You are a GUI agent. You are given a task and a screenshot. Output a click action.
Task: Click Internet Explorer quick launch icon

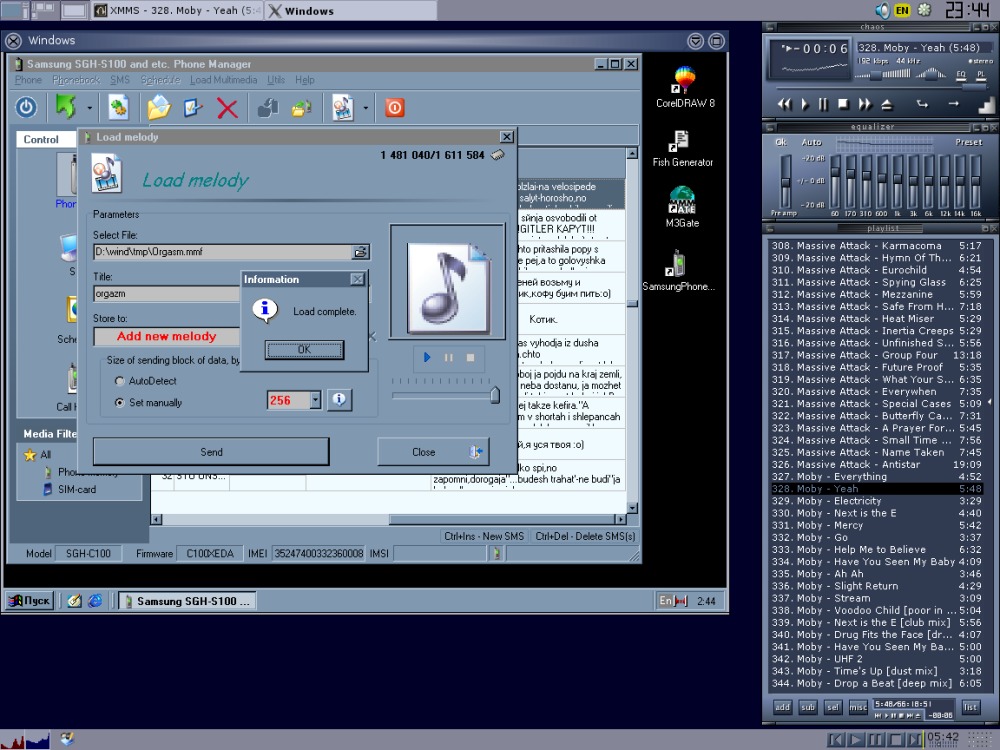[95, 601]
